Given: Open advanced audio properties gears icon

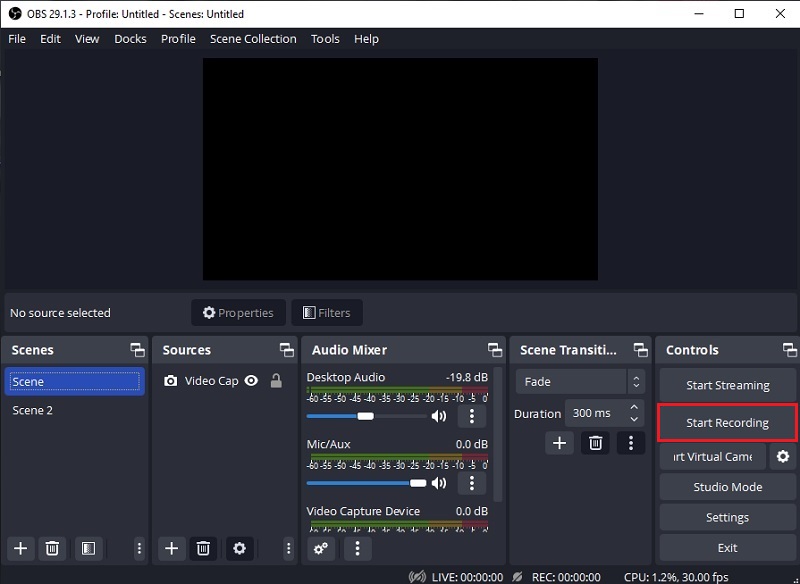Looking at the screenshot, I should click(321, 549).
